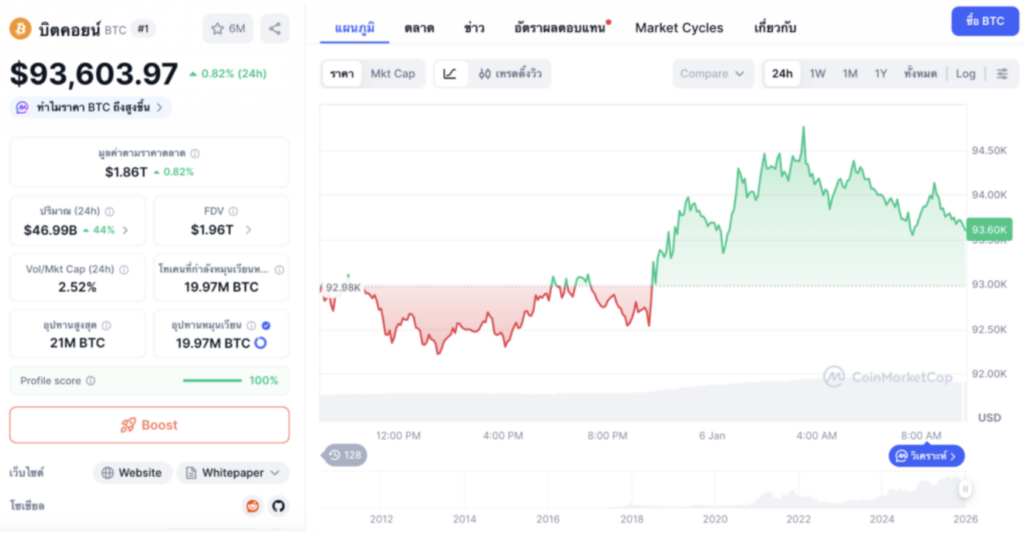1024x534 pixels.
Task: Open the Compare dropdown
Action: (713, 73)
